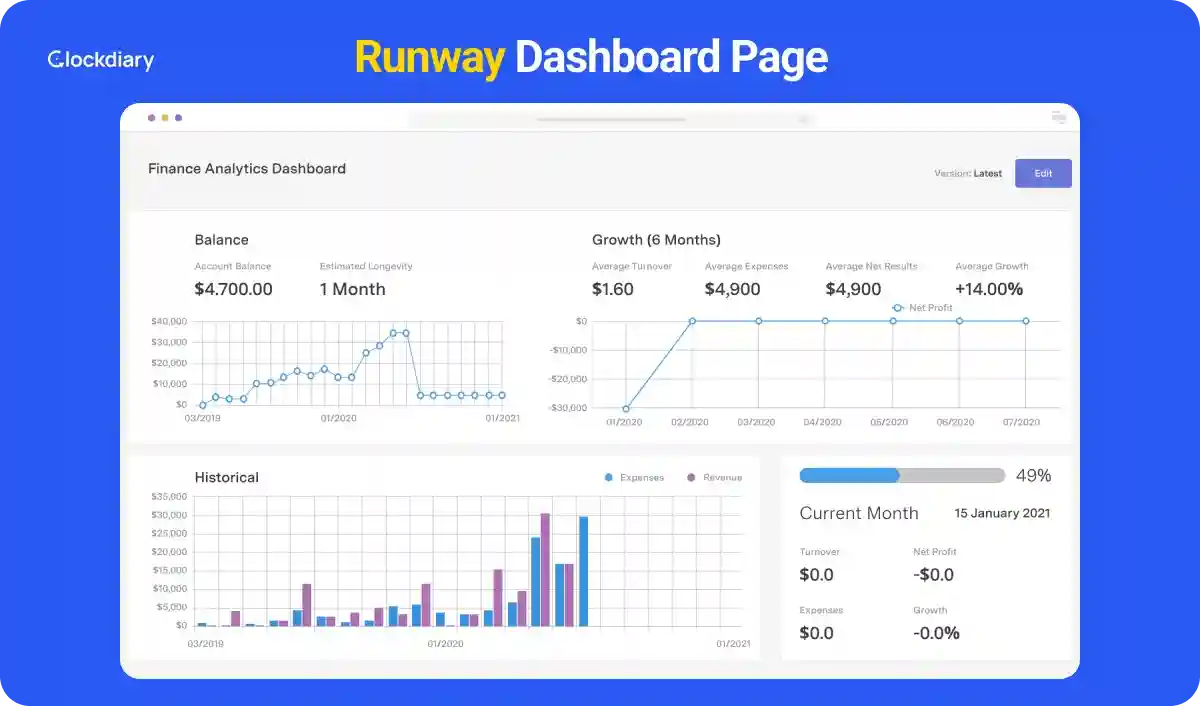Click the browser address bar

(611, 119)
